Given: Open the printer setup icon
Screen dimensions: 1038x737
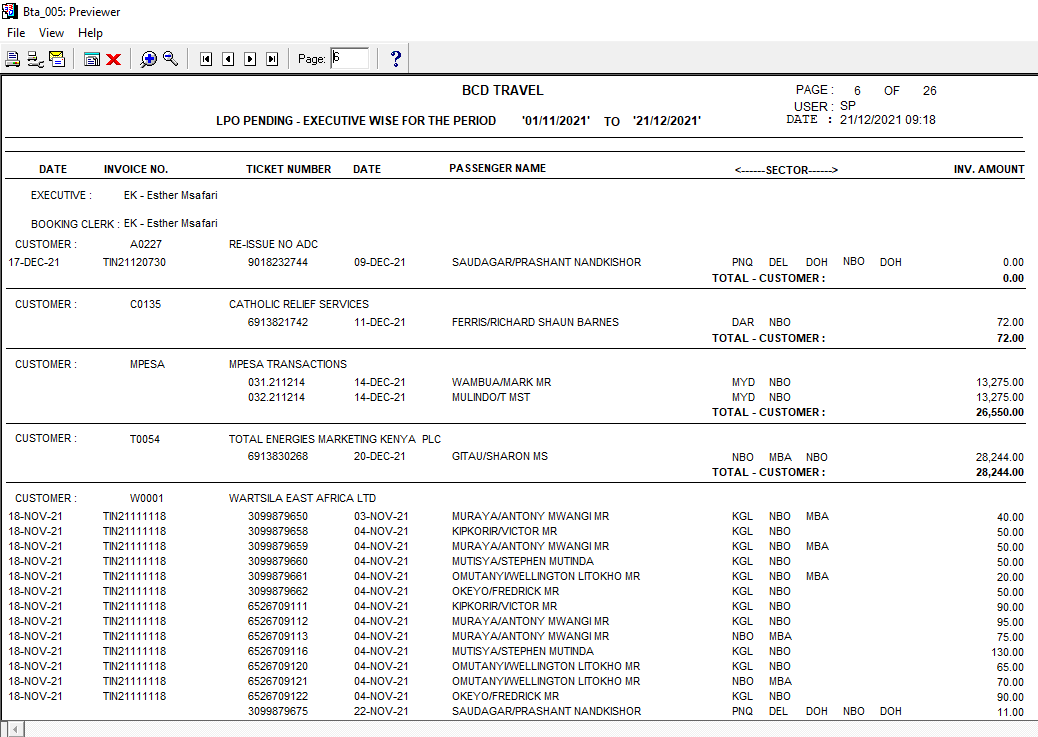Looking at the screenshot, I should click(x=35, y=59).
